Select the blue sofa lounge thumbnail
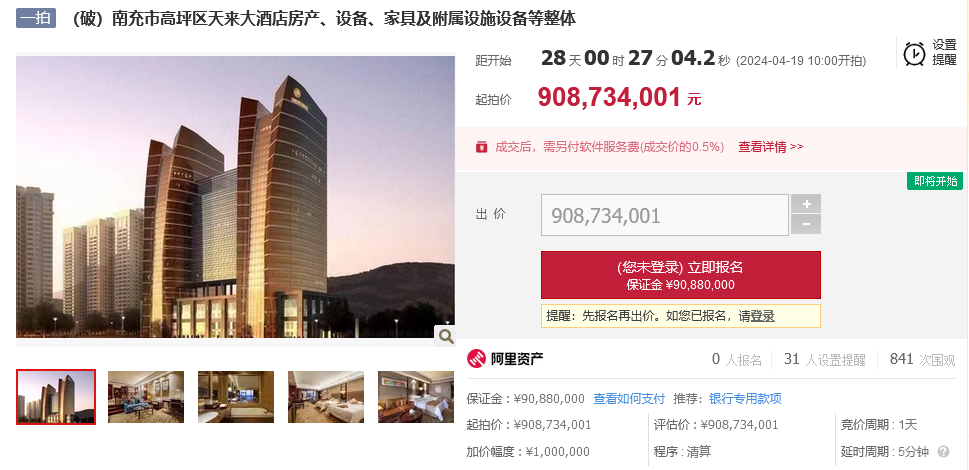The width and height of the screenshot is (969, 470). pos(146,397)
